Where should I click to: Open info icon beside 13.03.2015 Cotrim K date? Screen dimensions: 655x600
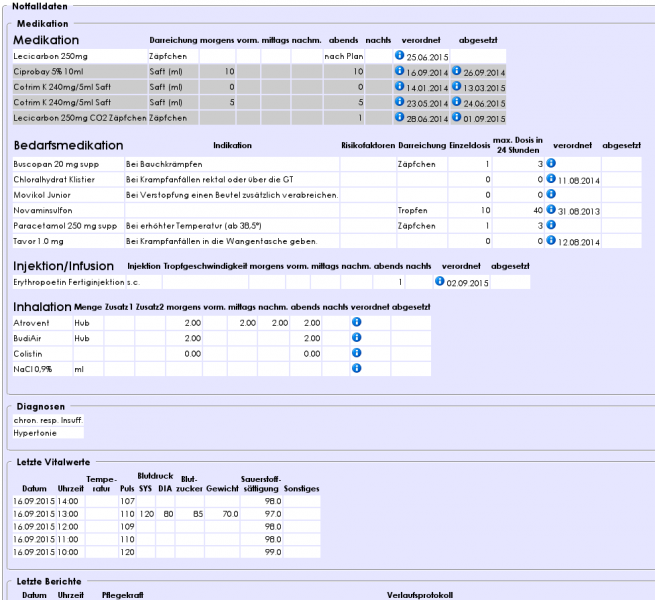(x=457, y=86)
